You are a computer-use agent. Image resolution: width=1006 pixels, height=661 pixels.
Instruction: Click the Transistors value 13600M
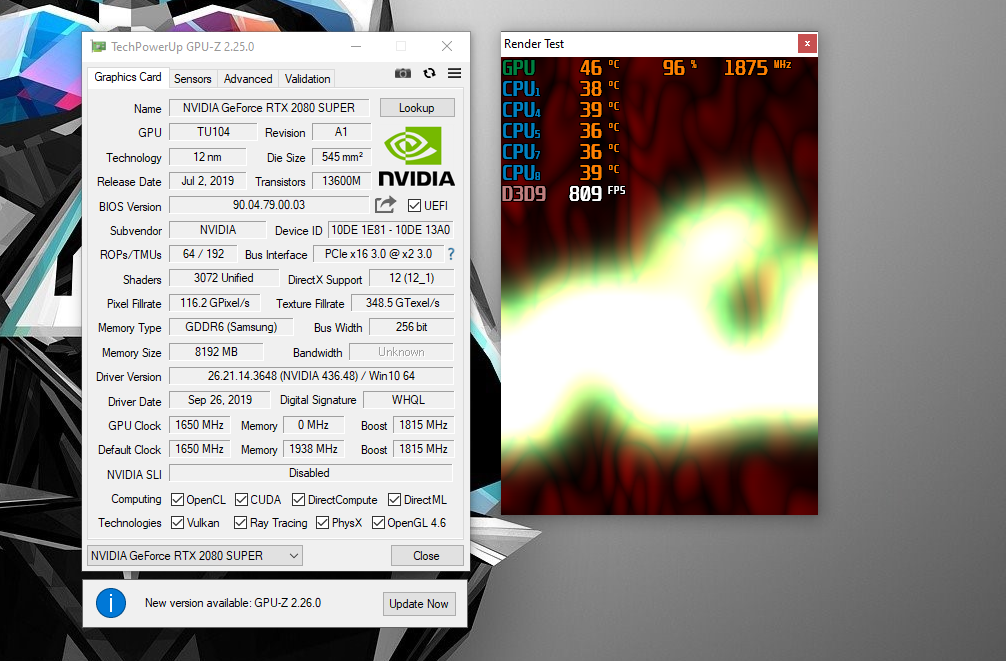click(341, 182)
